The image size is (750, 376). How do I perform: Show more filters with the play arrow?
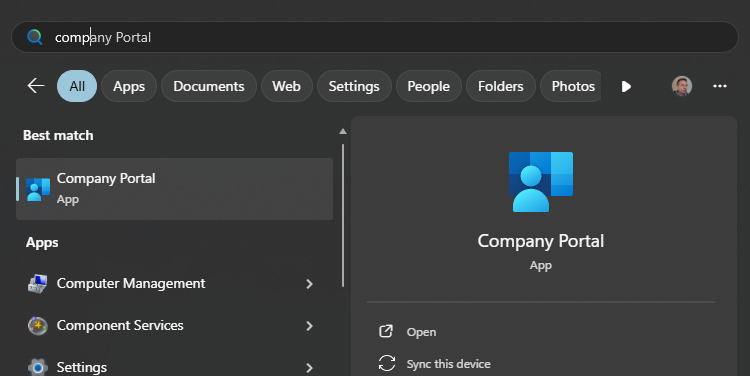pos(626,86)
